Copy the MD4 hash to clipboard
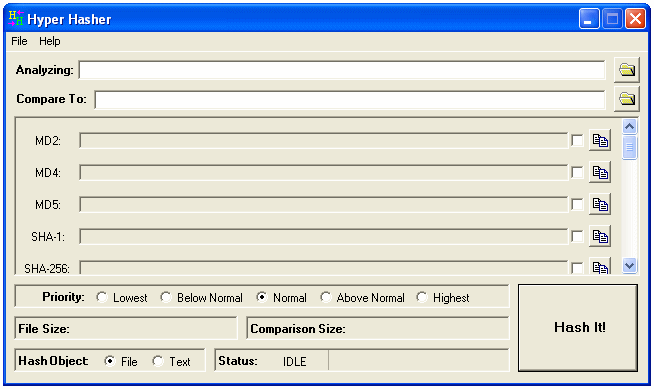Viewport: 654px width, 389px height. [x=600, y=172]
